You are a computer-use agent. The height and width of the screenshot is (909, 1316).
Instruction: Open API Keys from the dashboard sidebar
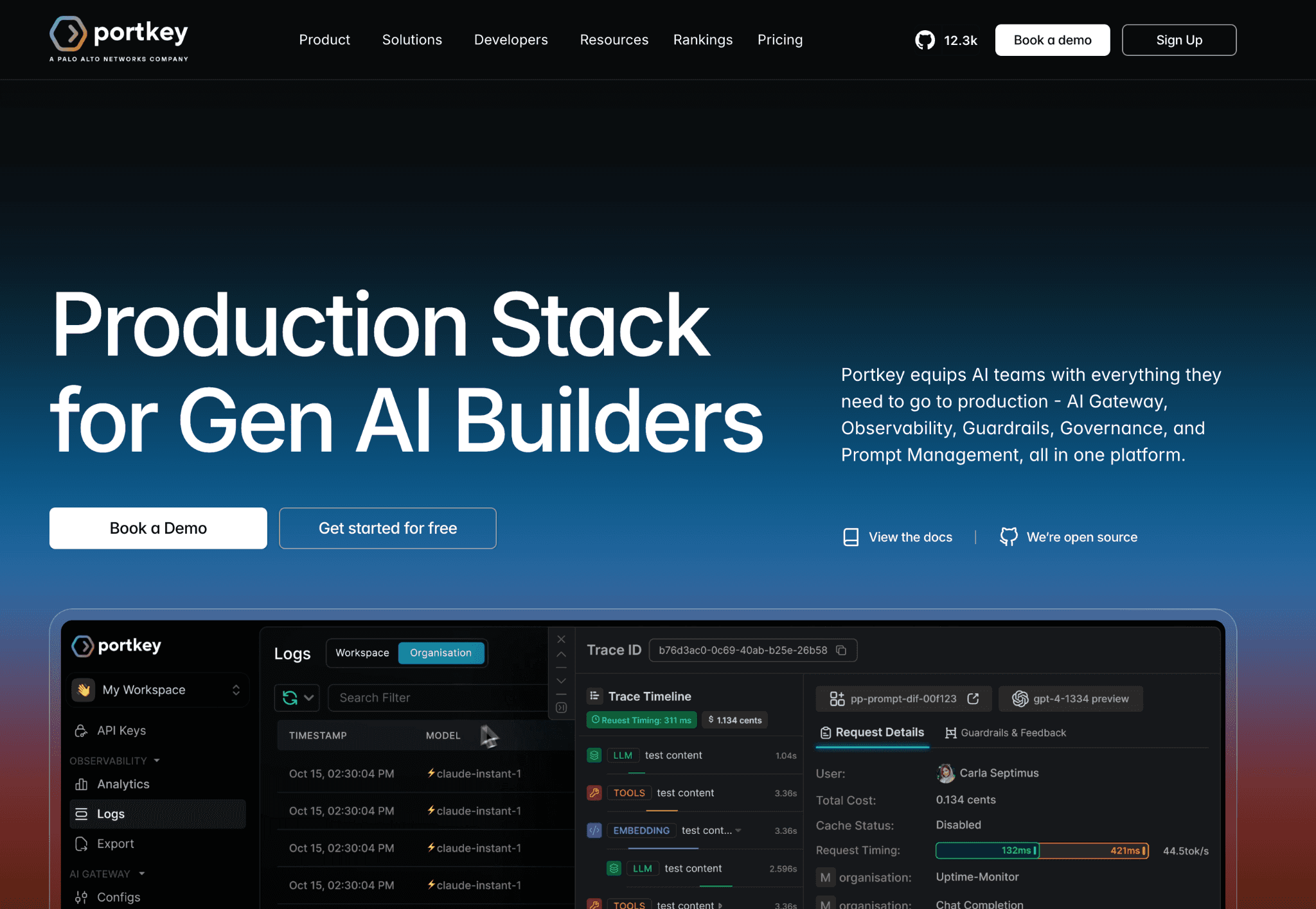(x=121, y=730)
